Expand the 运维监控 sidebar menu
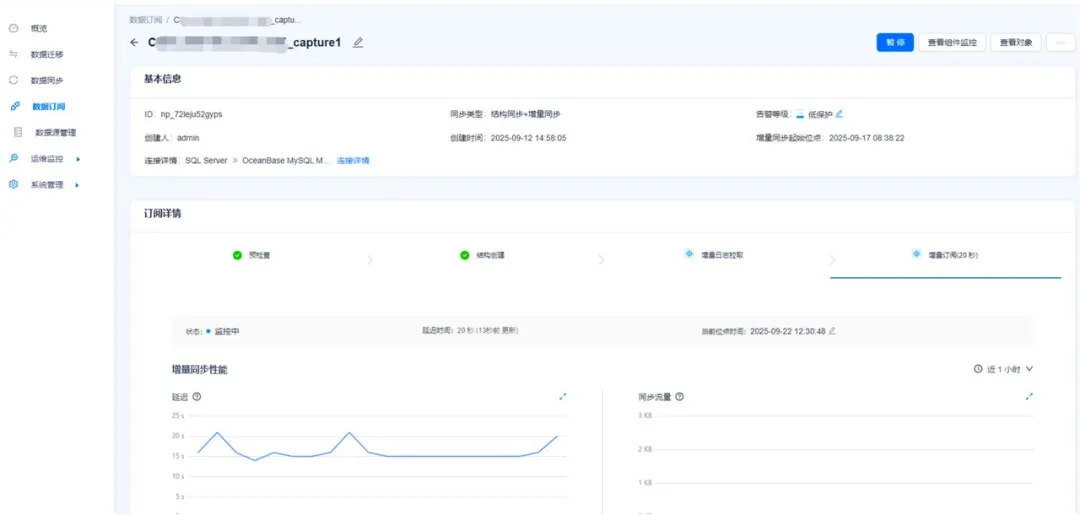This screenshot has width=1080, height=515. coord(47,158)
